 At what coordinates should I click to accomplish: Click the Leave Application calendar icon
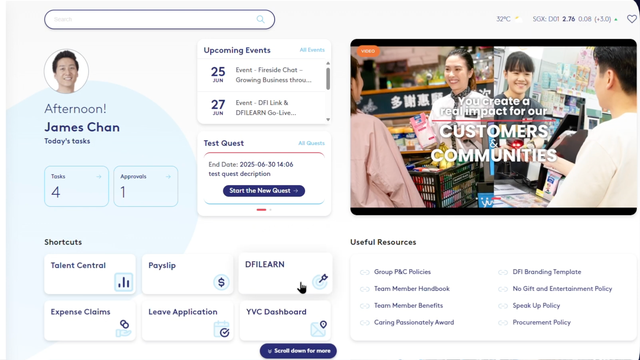(x=222, y=329)
